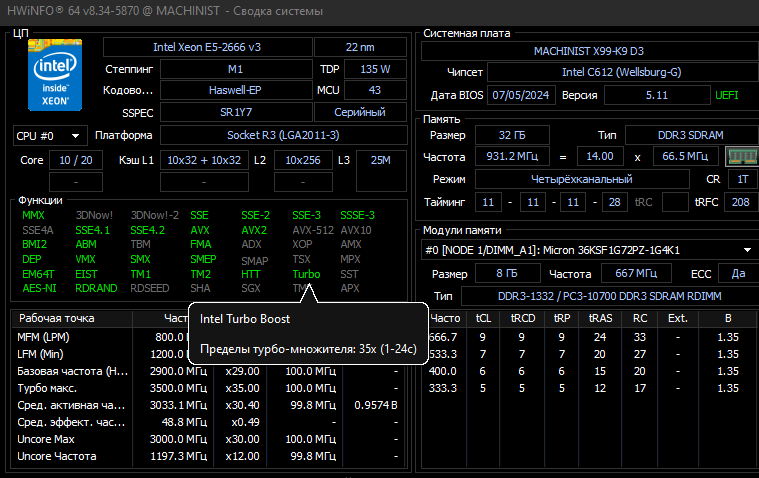Click the HTT feature label

pyautogui.click(x=251, y=274)
